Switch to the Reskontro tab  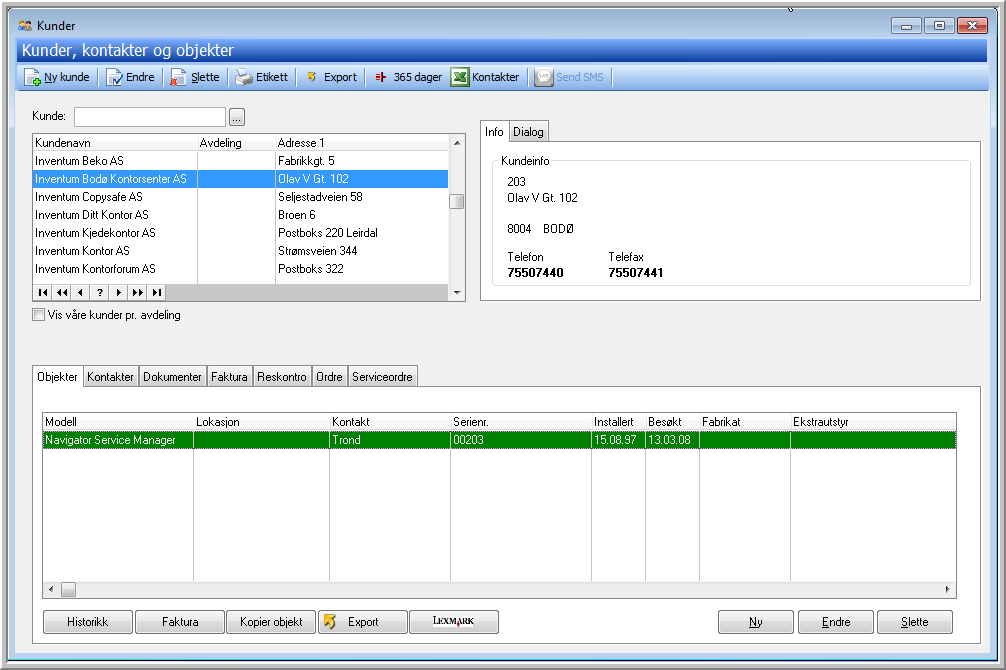click(x=282, y=377)
